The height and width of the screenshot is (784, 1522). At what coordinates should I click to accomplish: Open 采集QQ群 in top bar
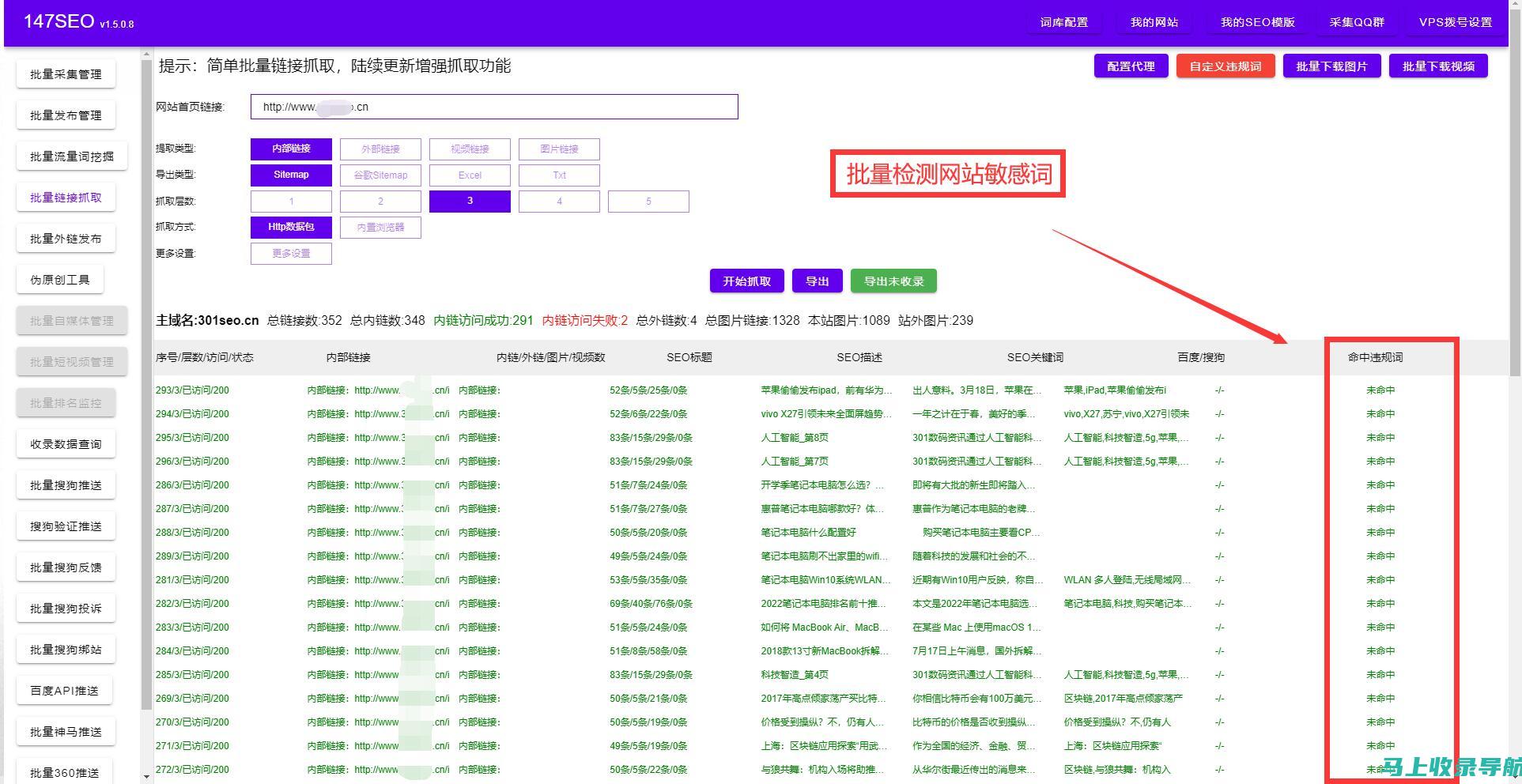coord(1357,22)
